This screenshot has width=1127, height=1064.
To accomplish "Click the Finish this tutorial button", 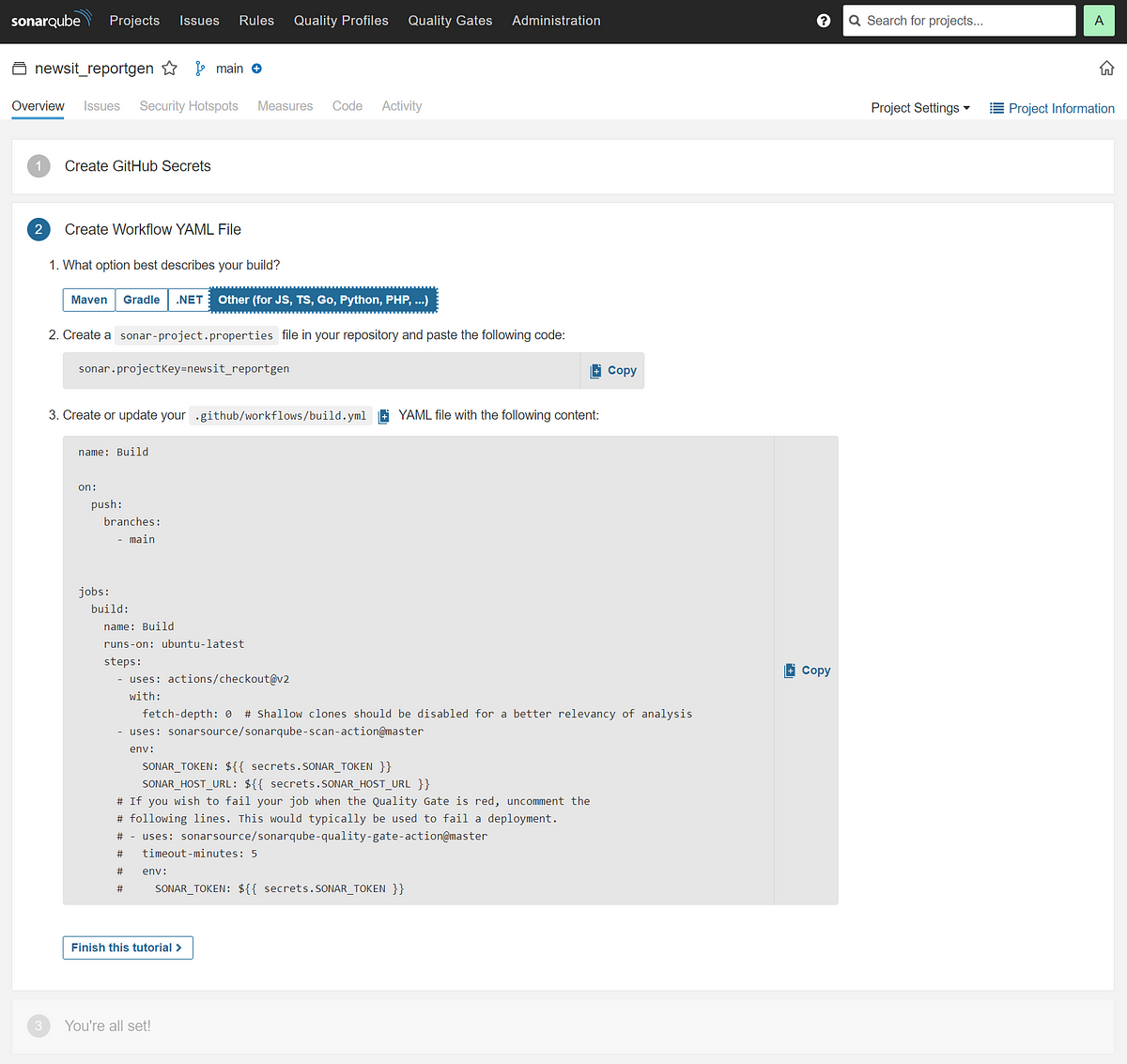I will 127,948.
